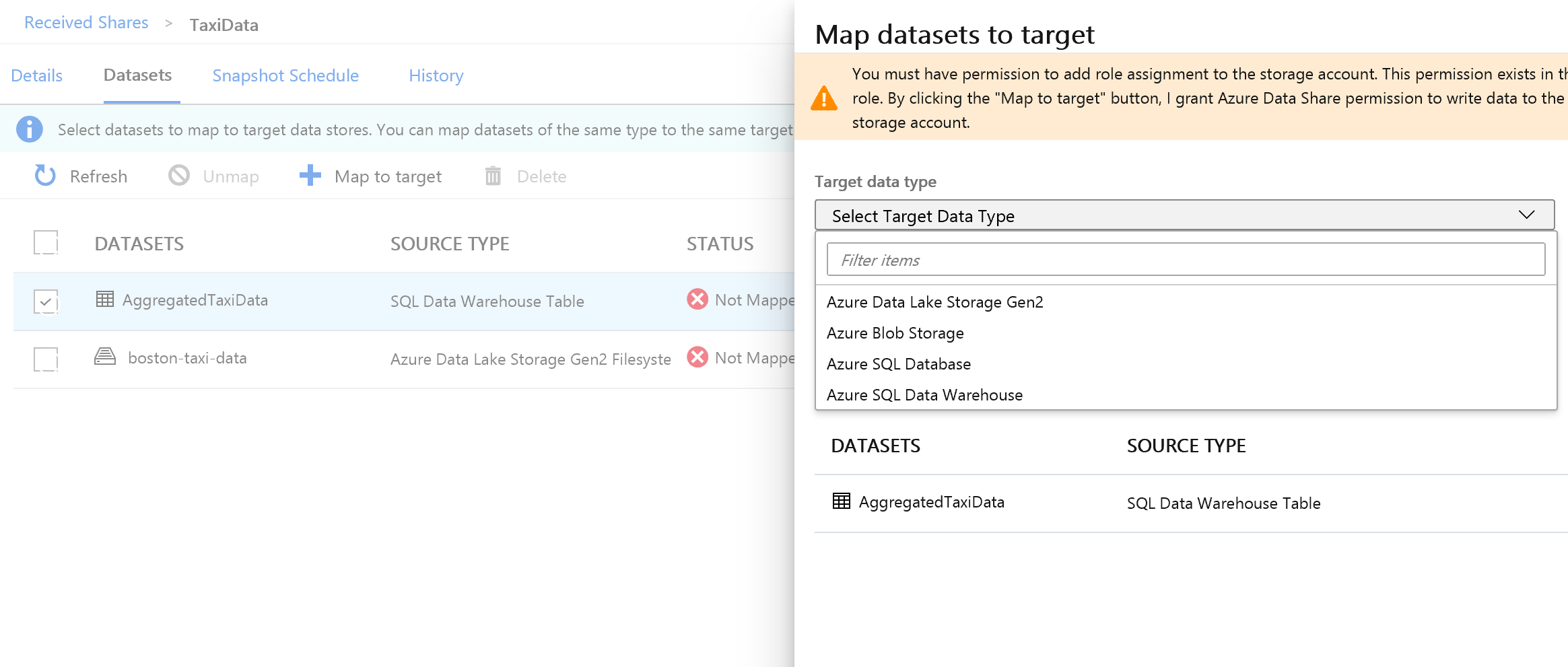Viewport: 1568px width, 667px height.
Task: Click the DATASETS column header in main list
Action: [x=139, y=244]
